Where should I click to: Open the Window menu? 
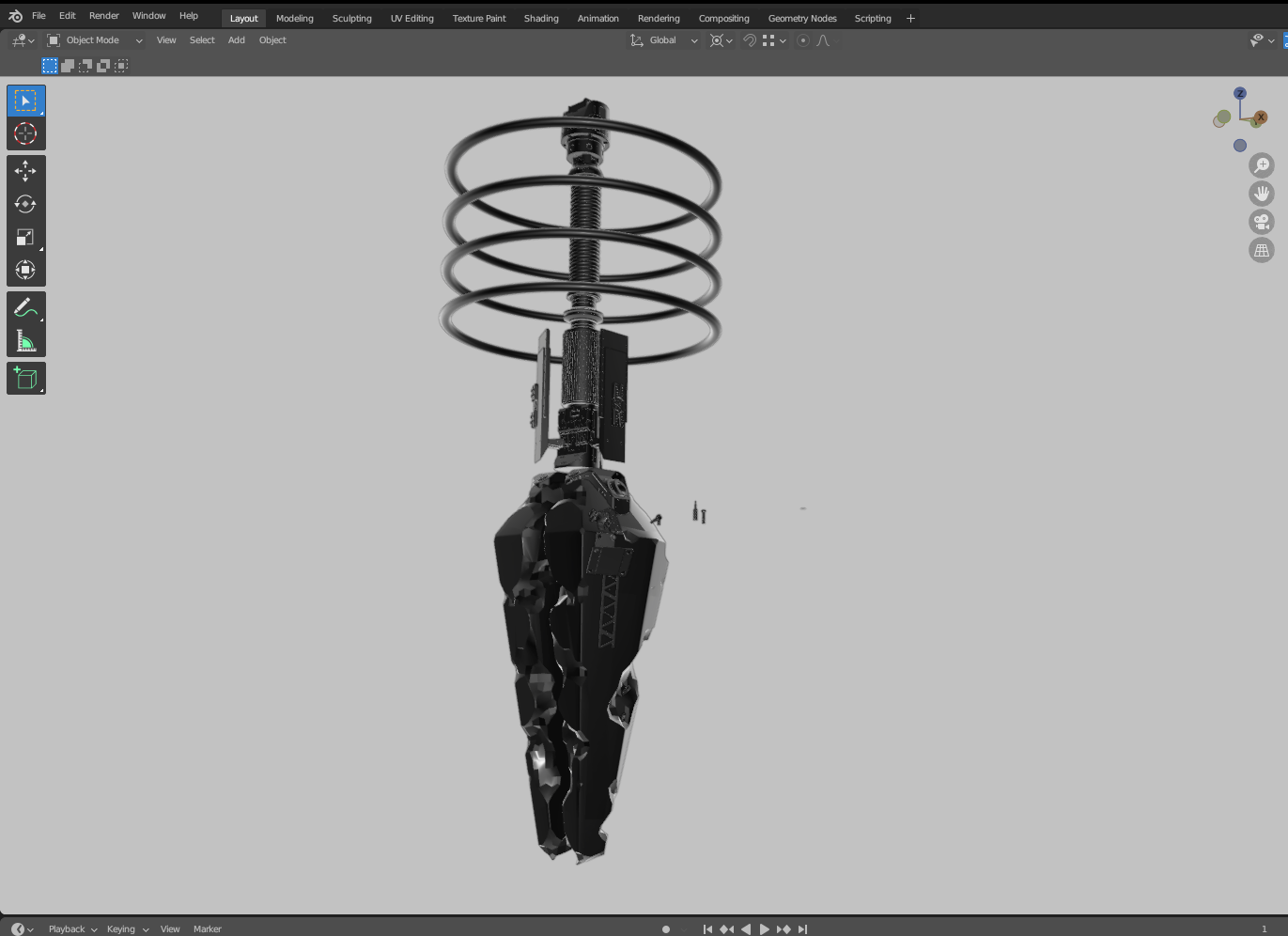click(148, 16)
